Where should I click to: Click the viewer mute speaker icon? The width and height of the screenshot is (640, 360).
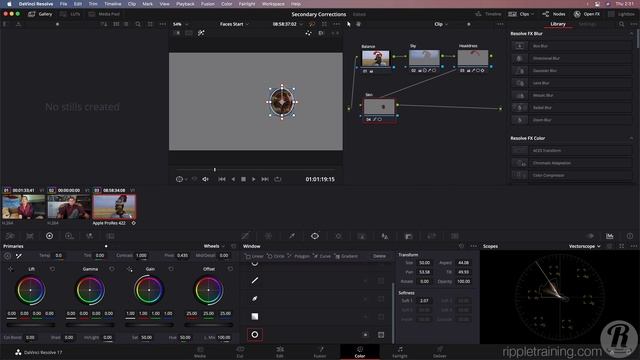coord(205,179)
